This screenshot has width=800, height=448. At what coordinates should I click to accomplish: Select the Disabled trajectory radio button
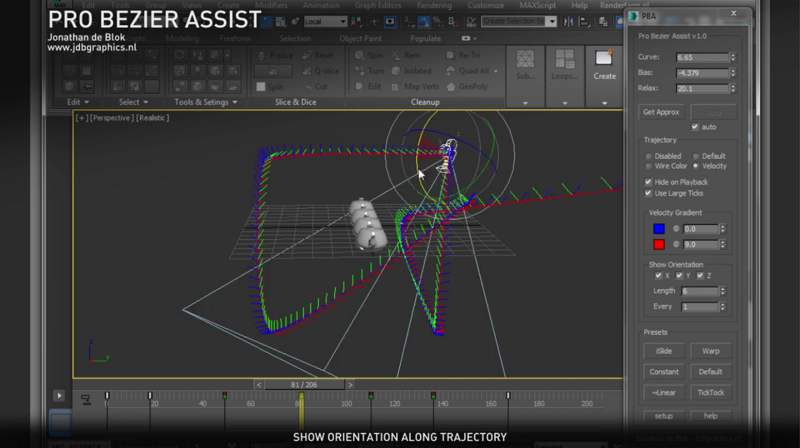coord(648,156)
